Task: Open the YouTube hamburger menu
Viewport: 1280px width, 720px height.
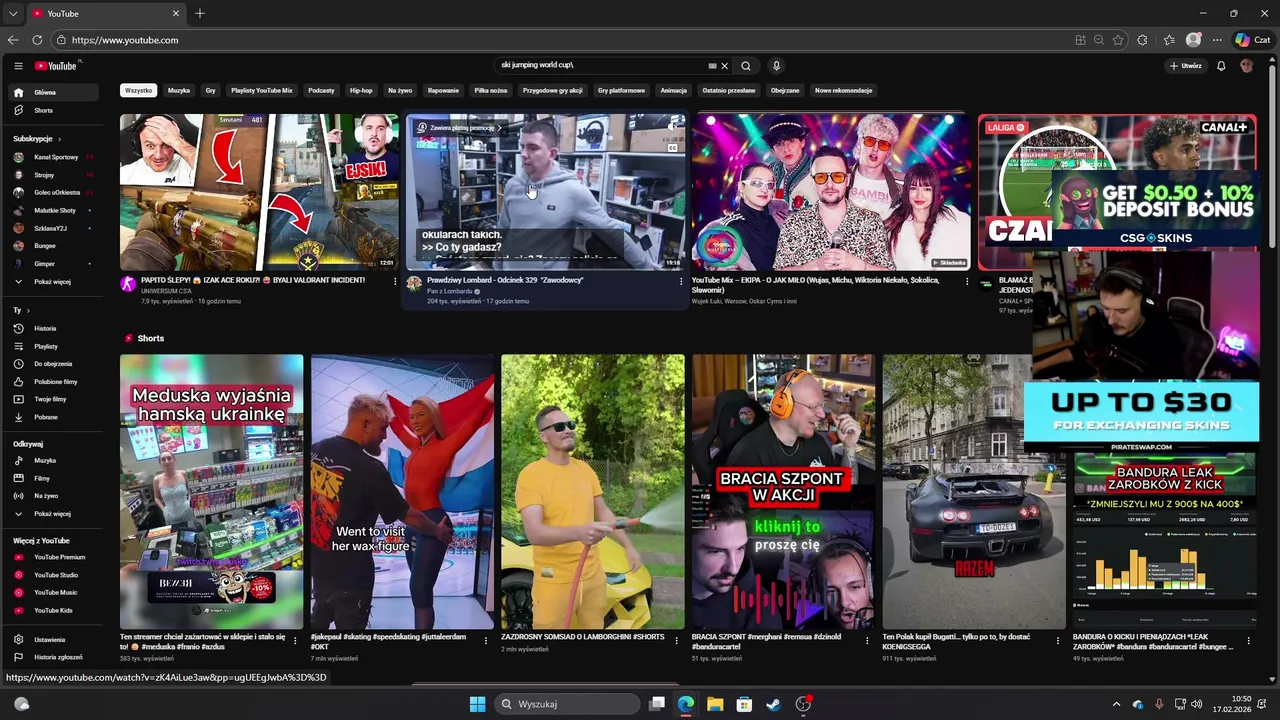Action: (x=18, y=66)
